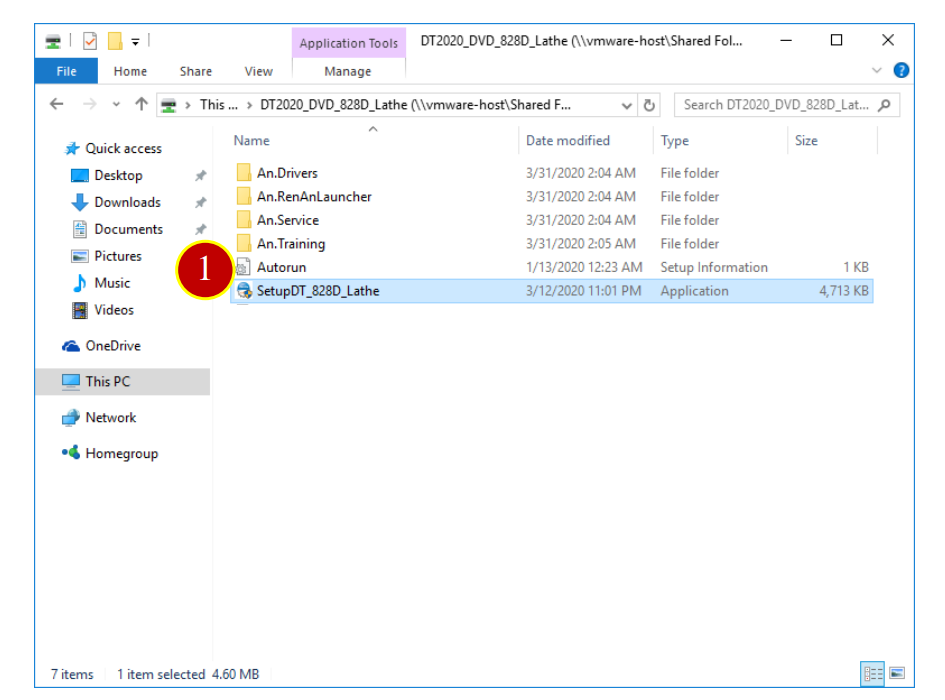Open the Manage tab under Application Tools

click(x=348, y=71)
